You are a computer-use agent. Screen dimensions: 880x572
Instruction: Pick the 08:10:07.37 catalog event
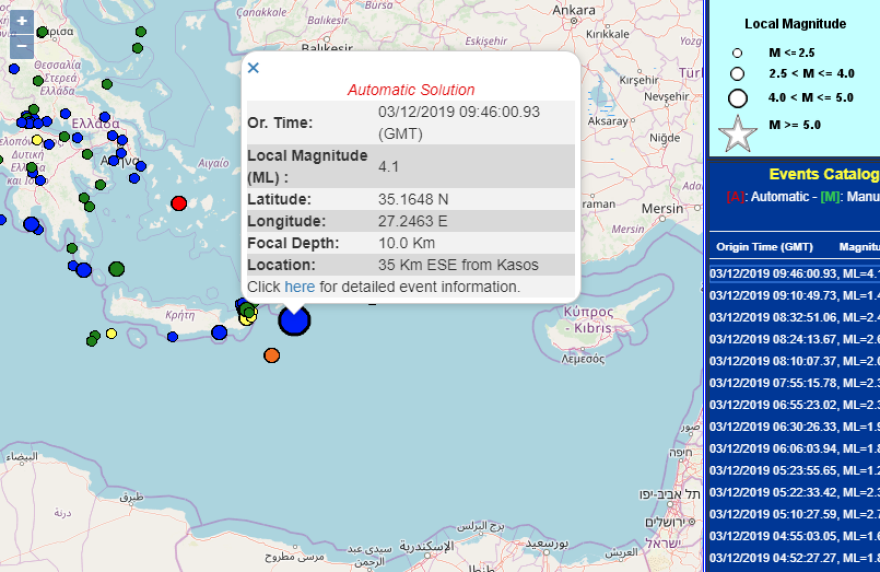[x=794, y=361]
